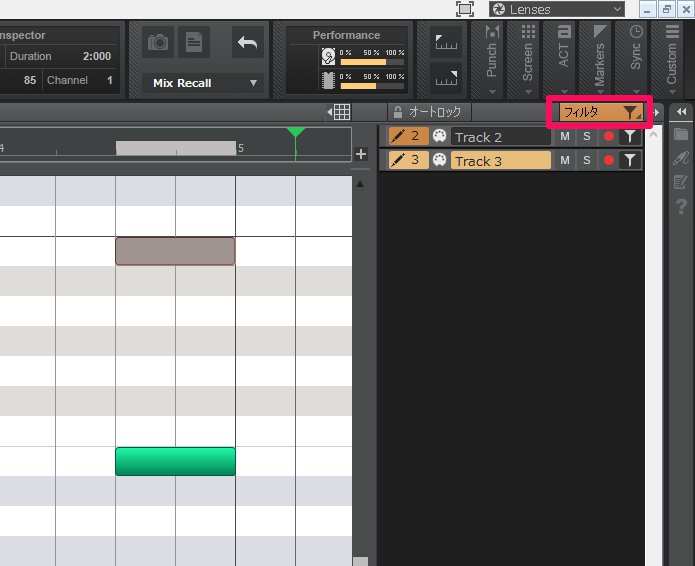This screenshot has width=695, height=566.
Task: Click the disk performance meter icon
Action: (328, 56)
